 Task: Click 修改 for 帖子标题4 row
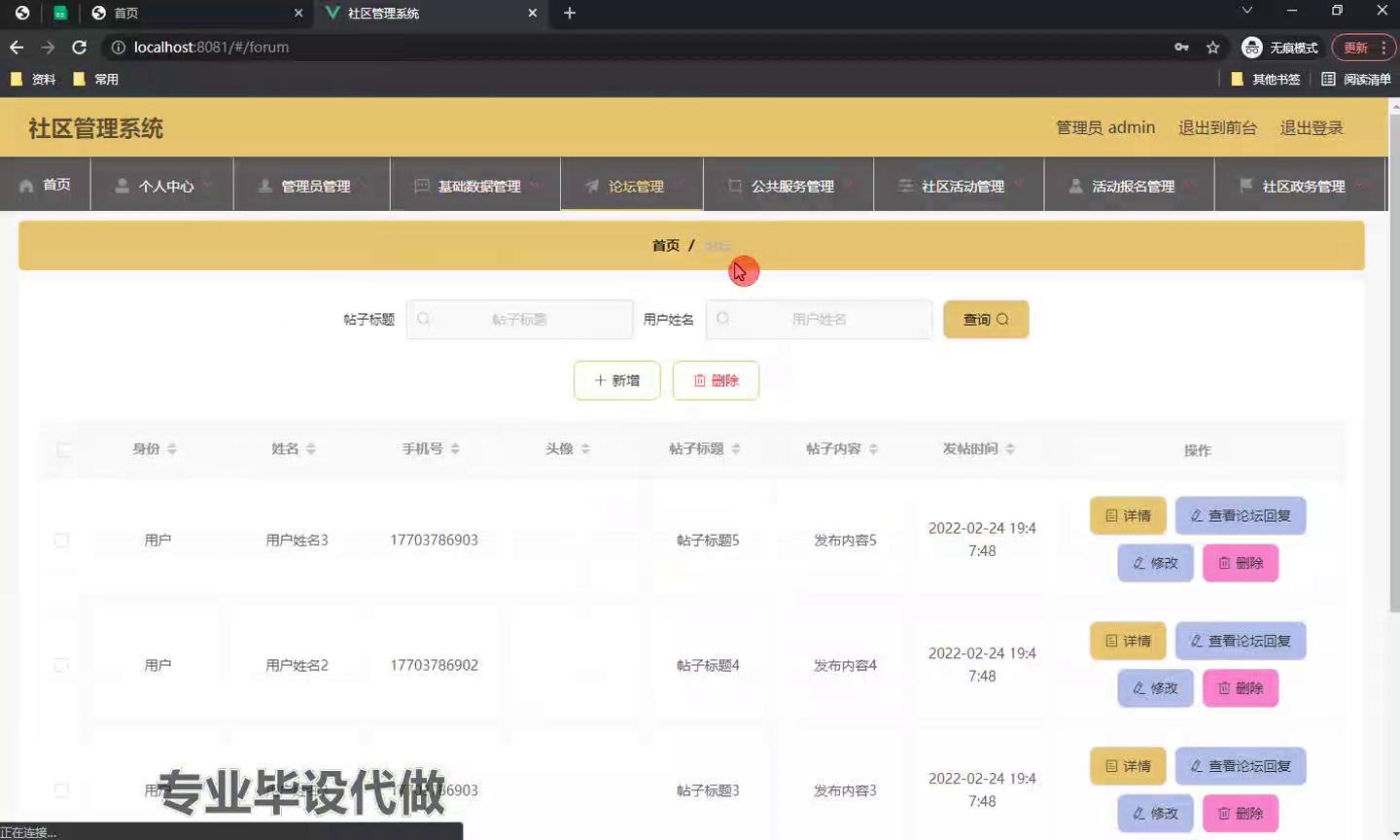pyautogui.click(x=1155, y=688)
